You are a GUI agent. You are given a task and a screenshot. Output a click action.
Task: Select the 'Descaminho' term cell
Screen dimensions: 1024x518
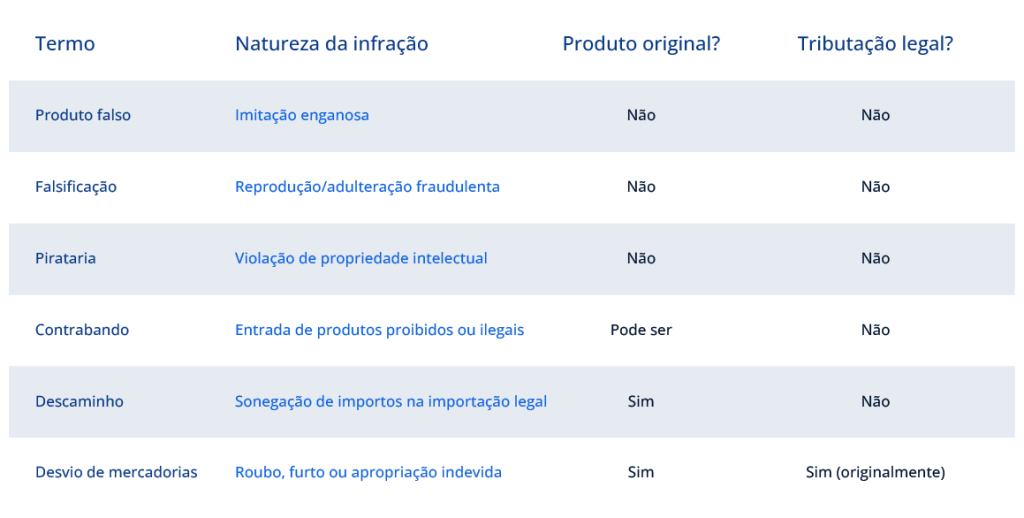coord(79,401)
